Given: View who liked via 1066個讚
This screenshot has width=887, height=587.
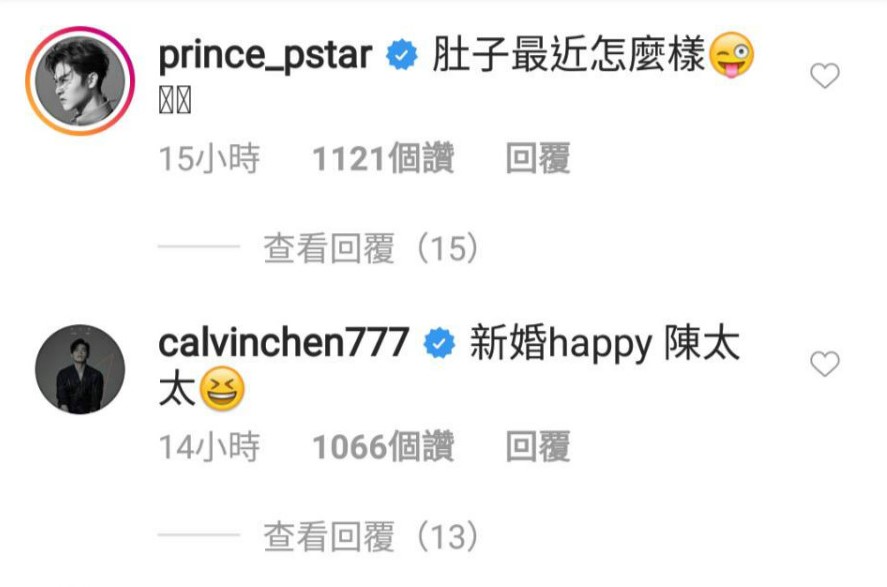Looking at the screenshot, I should pyautogui.click(x=384, y=446).
